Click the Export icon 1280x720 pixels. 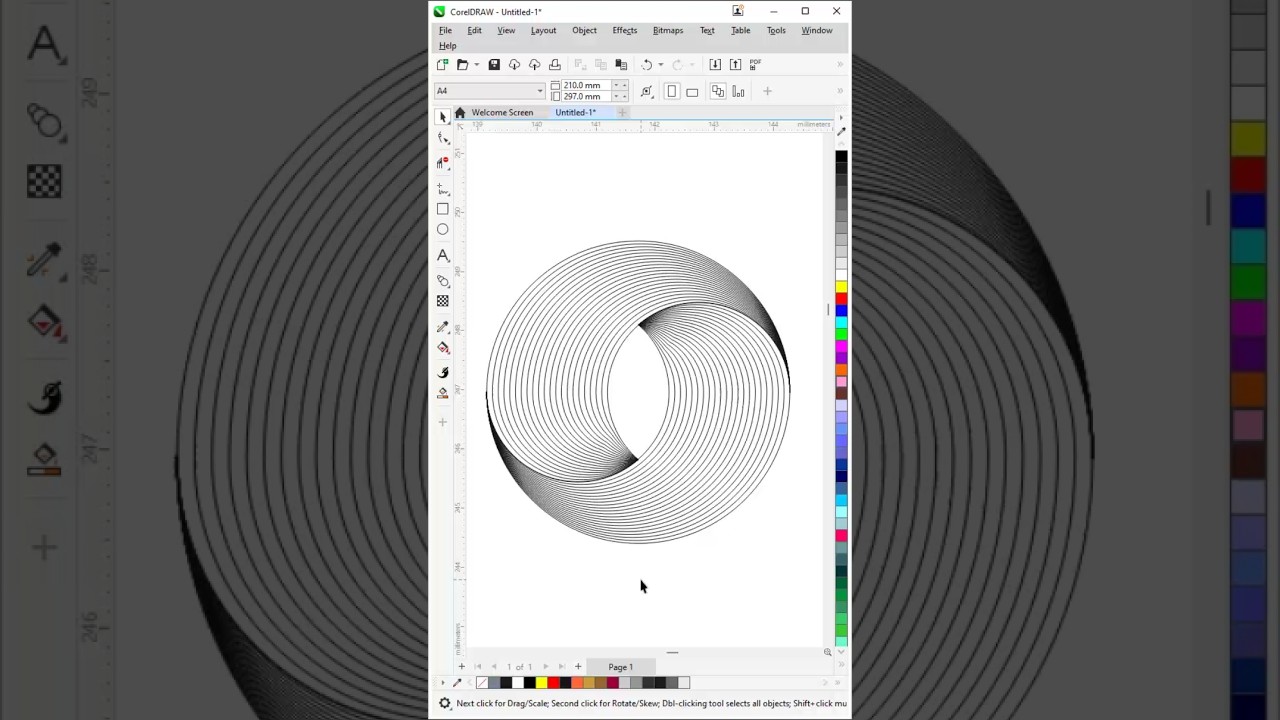(736, 65)
